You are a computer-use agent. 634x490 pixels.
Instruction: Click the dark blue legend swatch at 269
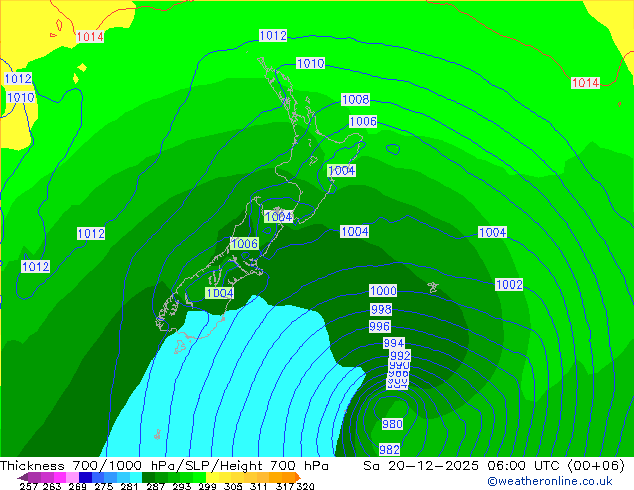85,477
